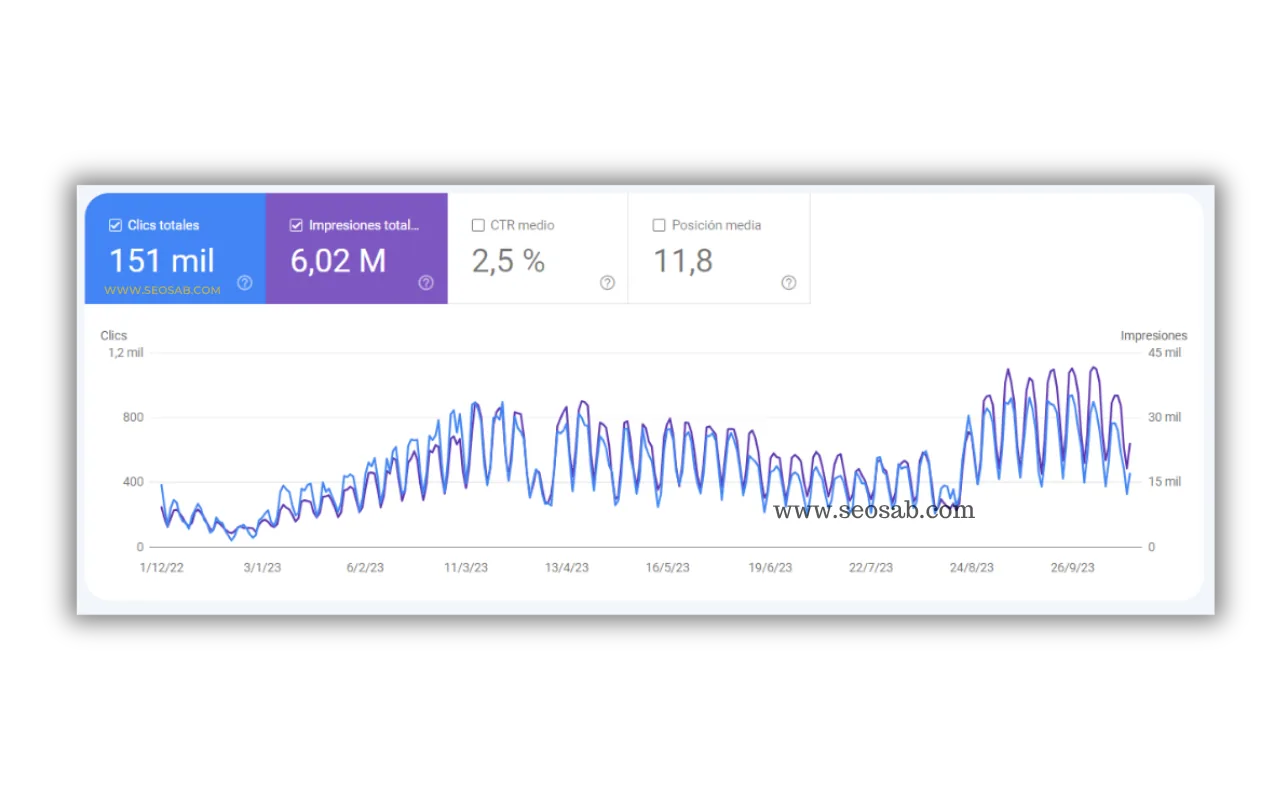Click the 3/1/23 date label
Viewport: 1280px width, 800px height.
pyautogui.click(x=262, y=568)
